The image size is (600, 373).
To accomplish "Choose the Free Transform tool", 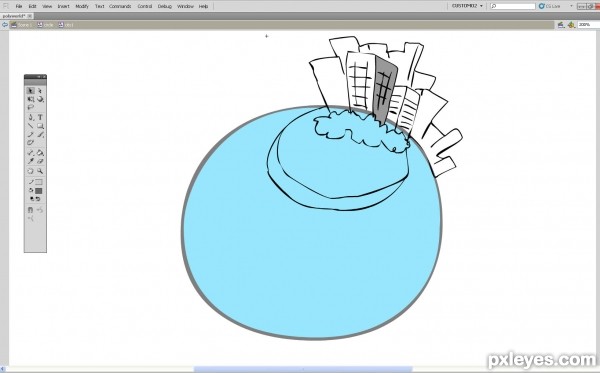I will 31,99.
